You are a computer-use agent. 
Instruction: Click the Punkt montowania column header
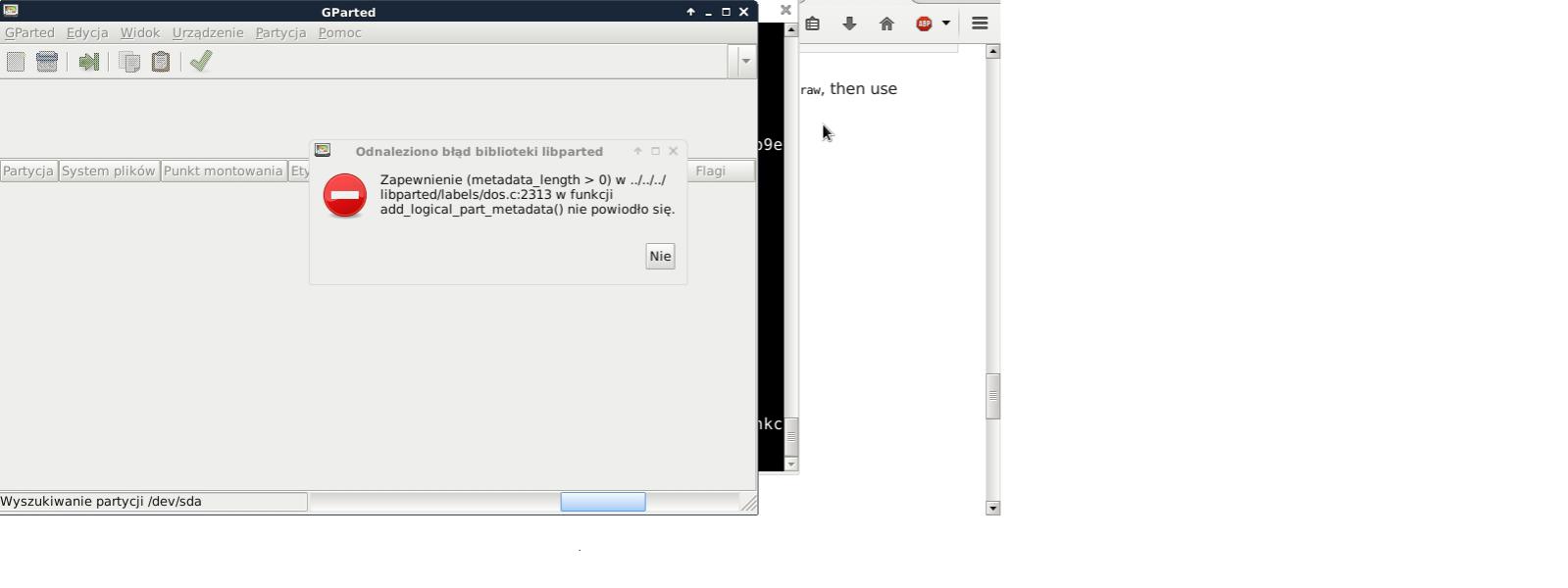tap(224, 171)
